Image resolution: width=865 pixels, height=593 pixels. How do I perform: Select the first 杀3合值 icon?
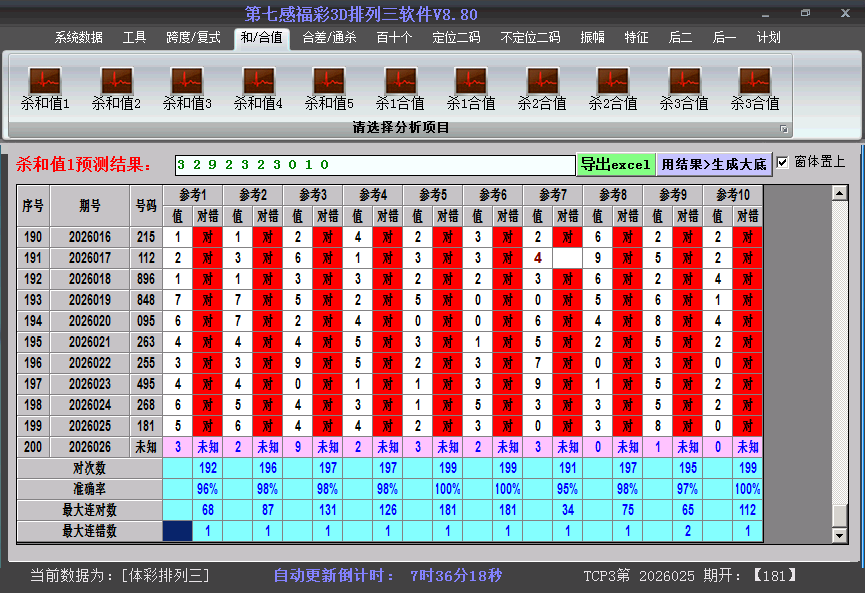[x=684, y=85]
